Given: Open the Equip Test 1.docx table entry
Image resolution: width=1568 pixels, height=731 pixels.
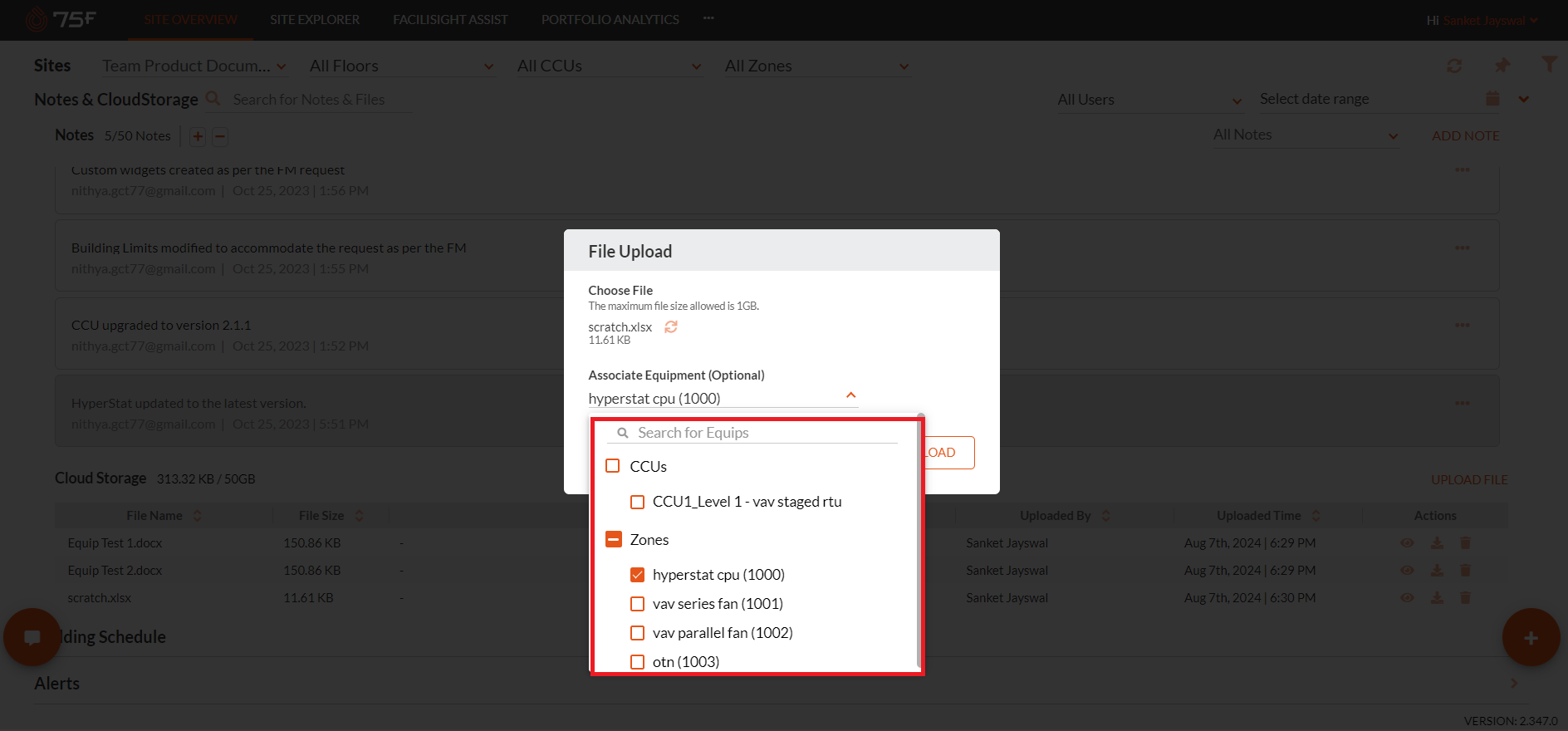Looking at the screenshot, I should (x=115, y=542).
